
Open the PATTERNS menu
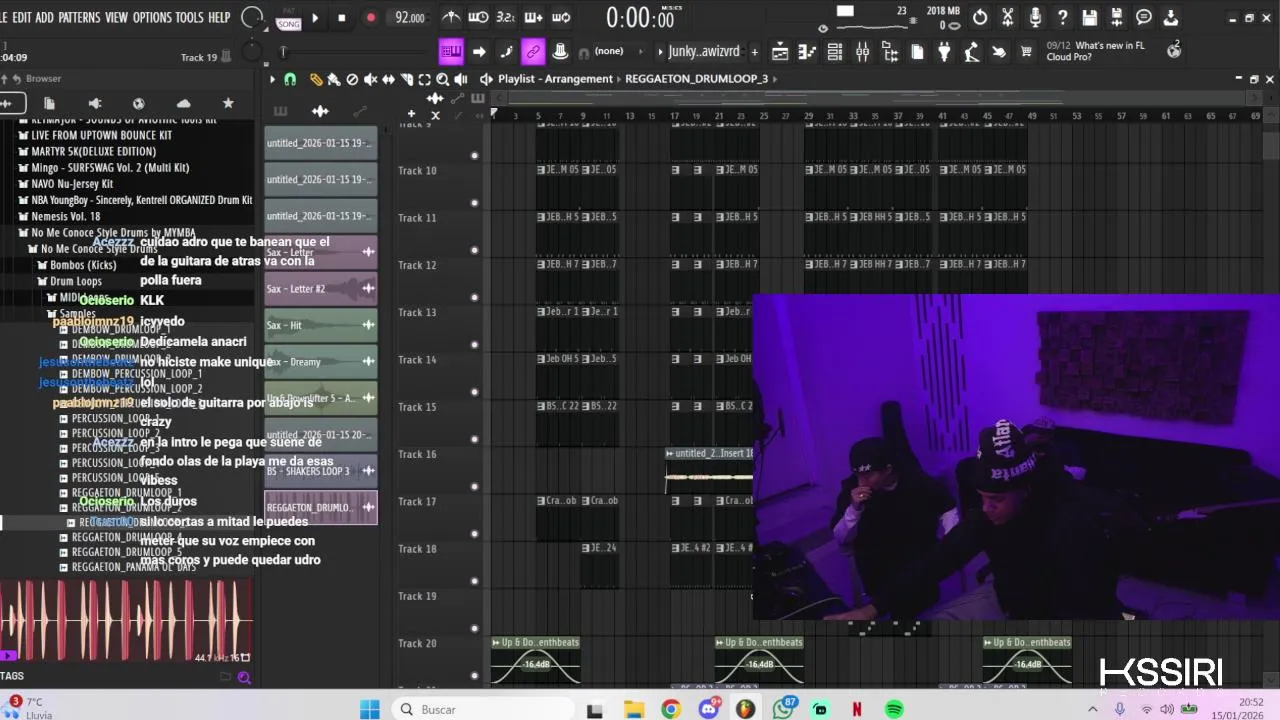click(x=79, y=18)
